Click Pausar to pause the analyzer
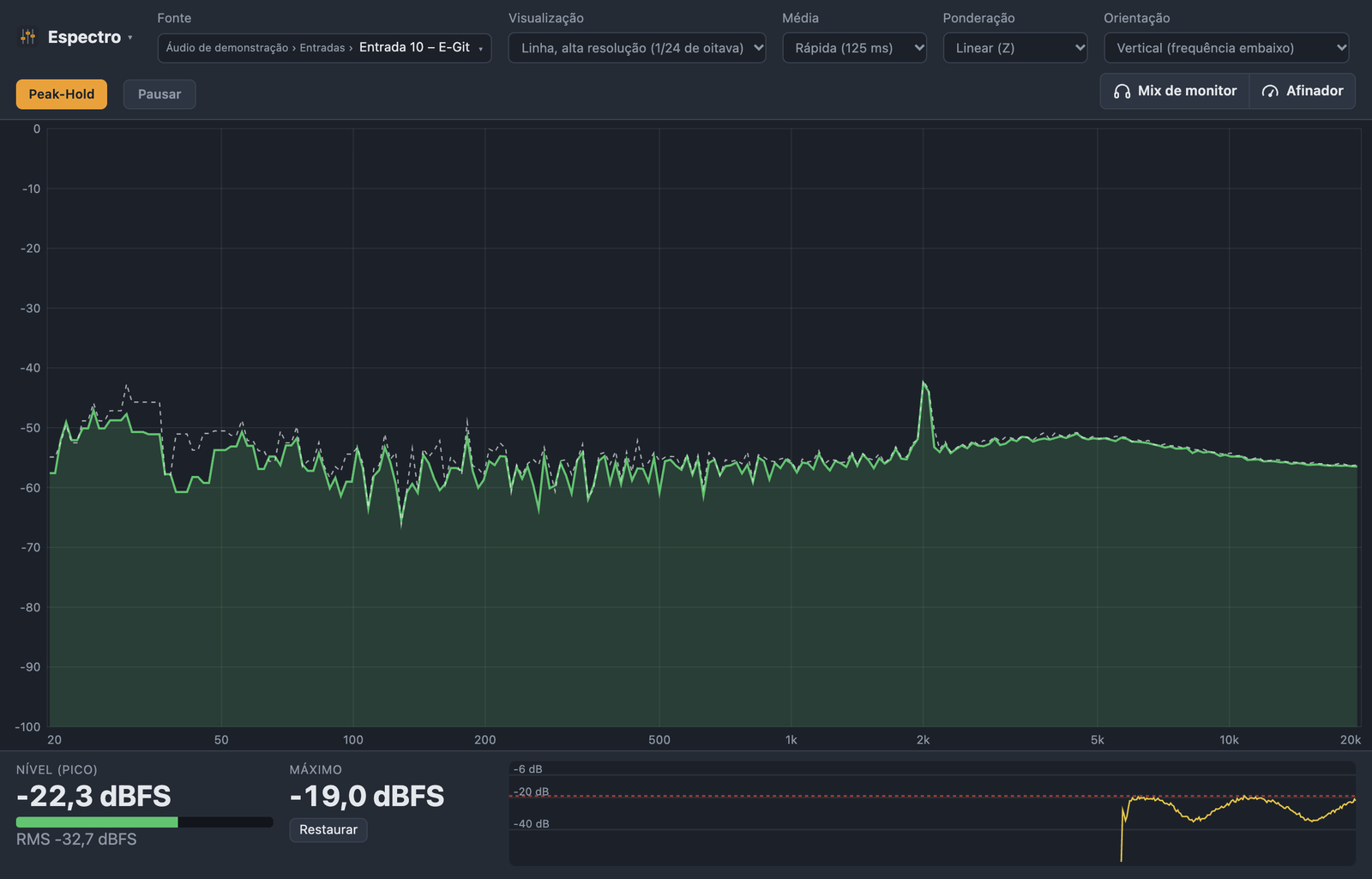 (159, 94)
